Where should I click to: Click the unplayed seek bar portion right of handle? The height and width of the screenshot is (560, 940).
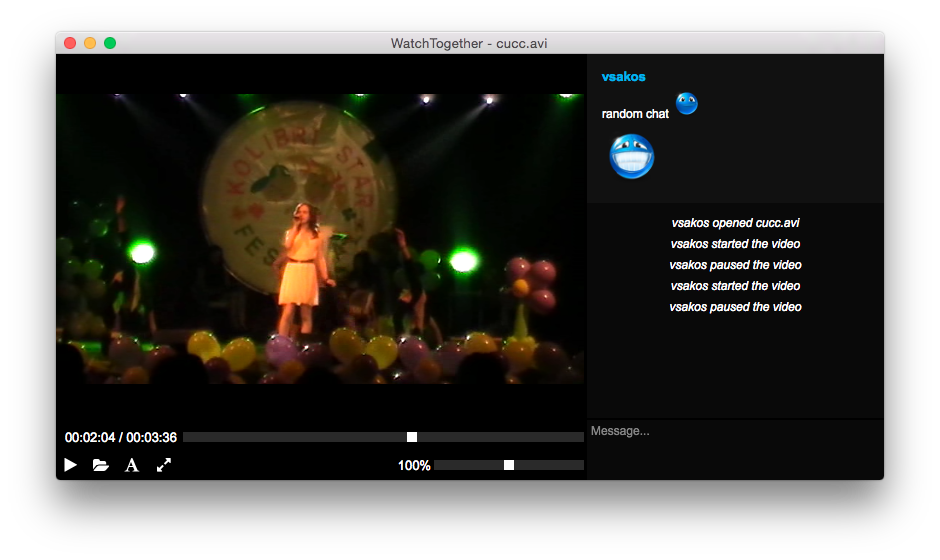click(x=500, y=437)
